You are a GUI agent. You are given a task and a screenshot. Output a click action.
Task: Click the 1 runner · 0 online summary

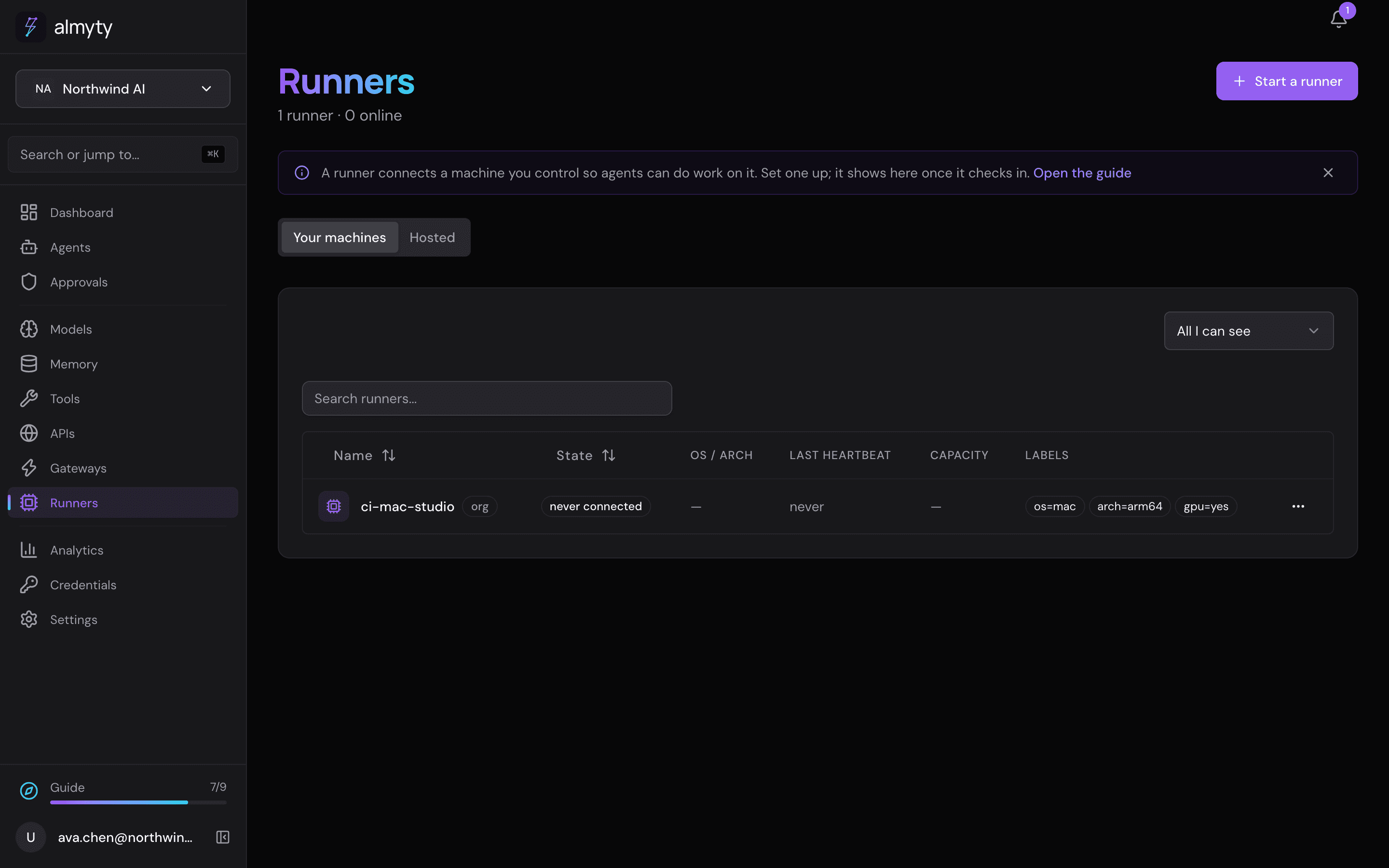point(340,115)
